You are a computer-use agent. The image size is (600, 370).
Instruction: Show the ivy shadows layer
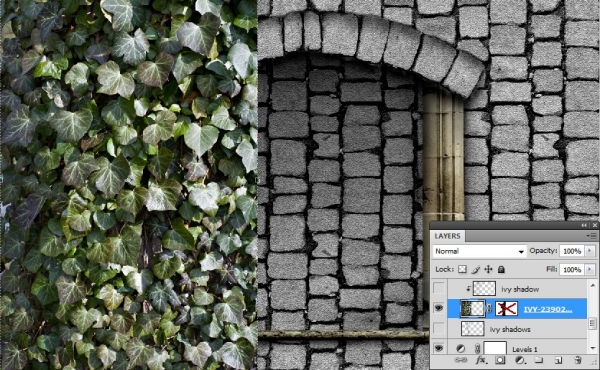(x=439, y=329)
